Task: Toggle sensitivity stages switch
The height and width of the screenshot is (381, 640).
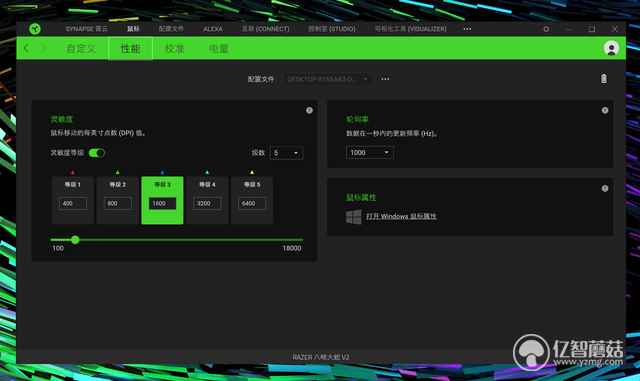Action: coord(97,153)
